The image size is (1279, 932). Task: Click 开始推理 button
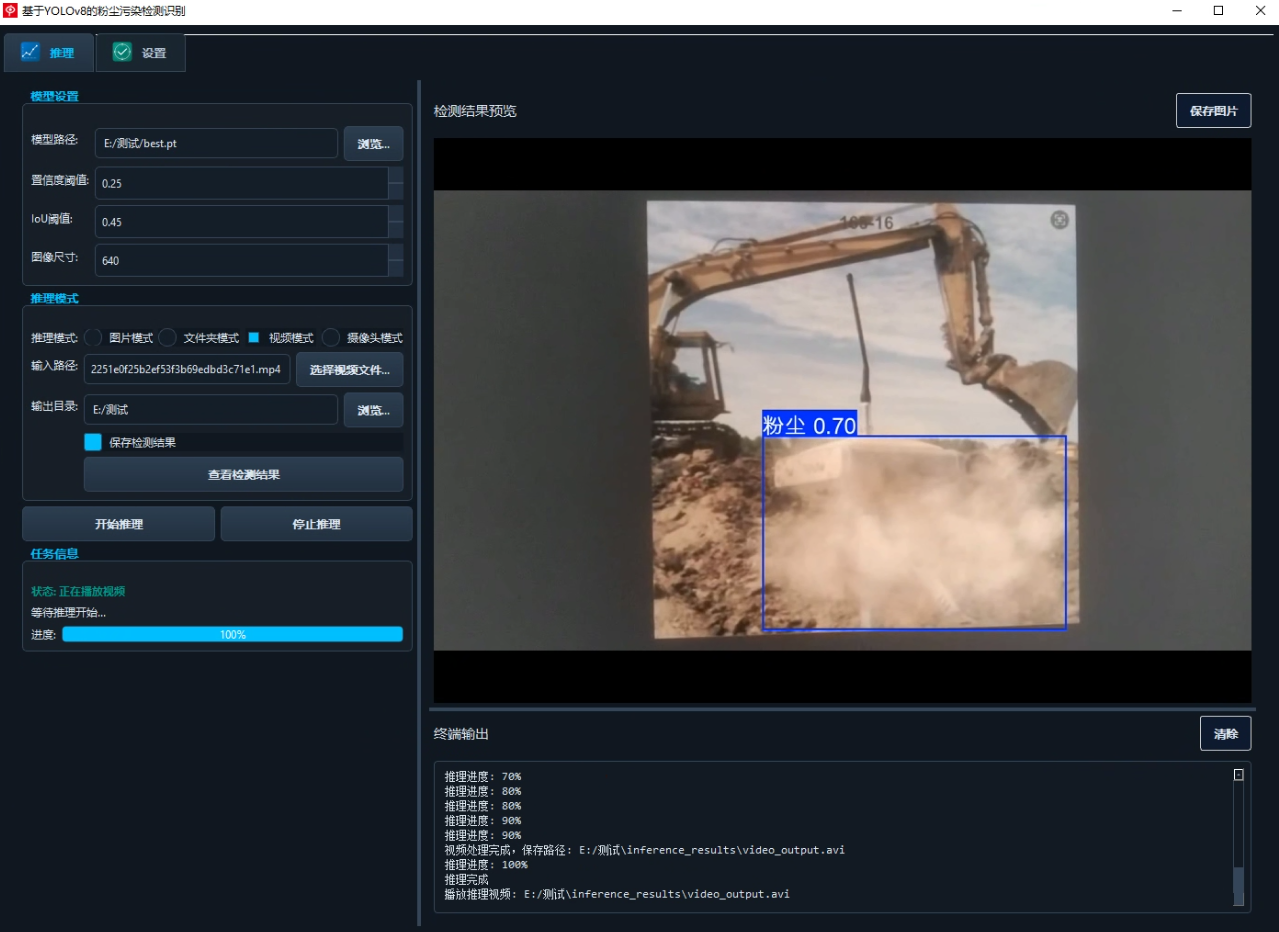(119, 524)
